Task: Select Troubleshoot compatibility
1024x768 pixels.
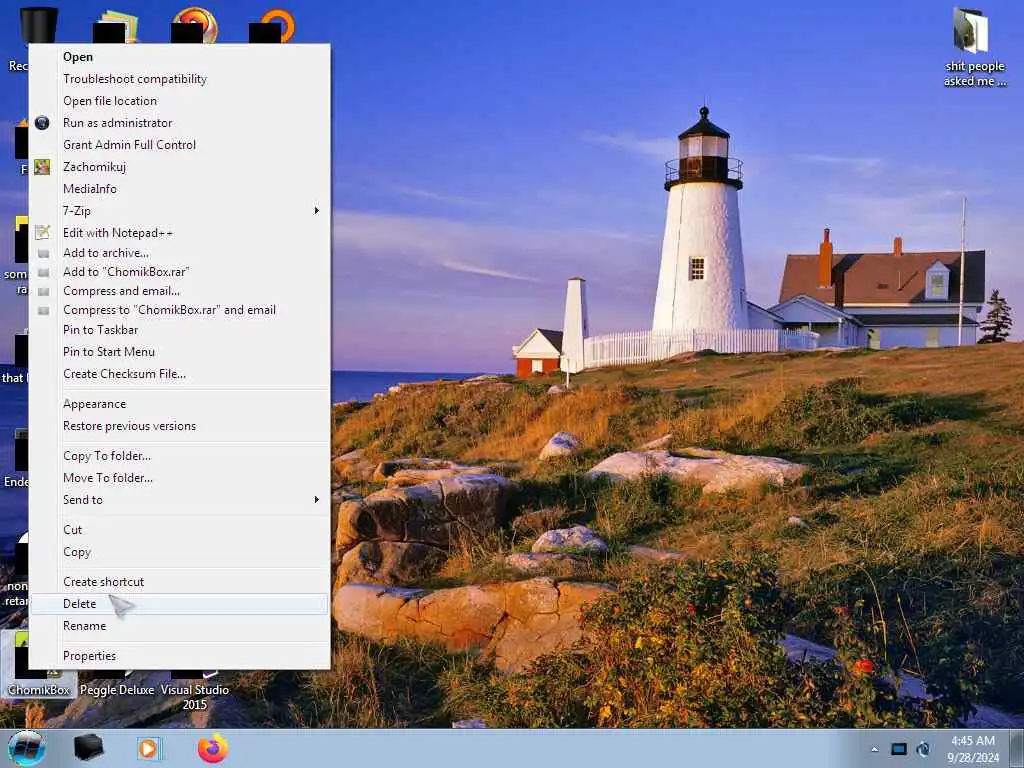Action: 179,79
